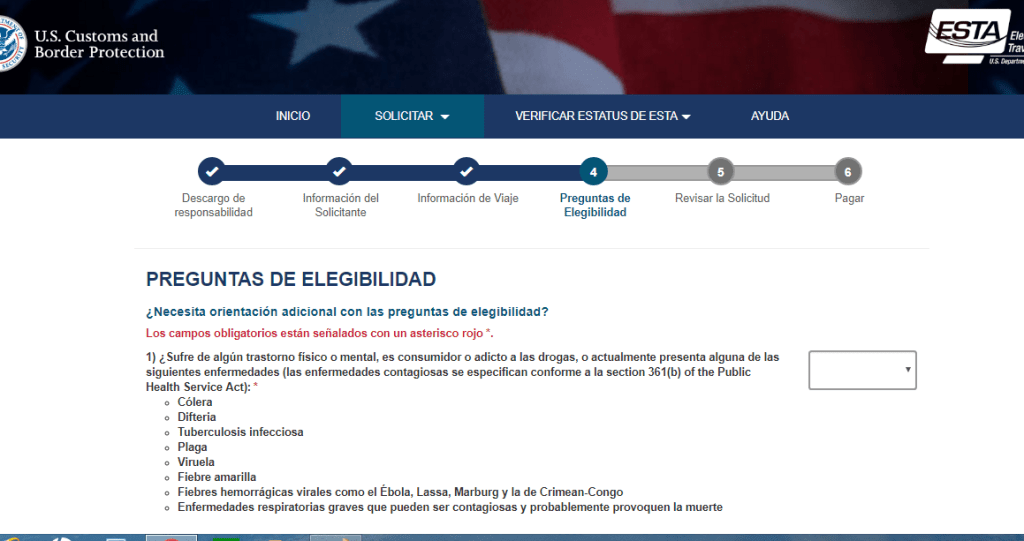Click step 6 circle for Pagar
The height and width of the screenshot is (541, 1024).
(x=848, y=172)
